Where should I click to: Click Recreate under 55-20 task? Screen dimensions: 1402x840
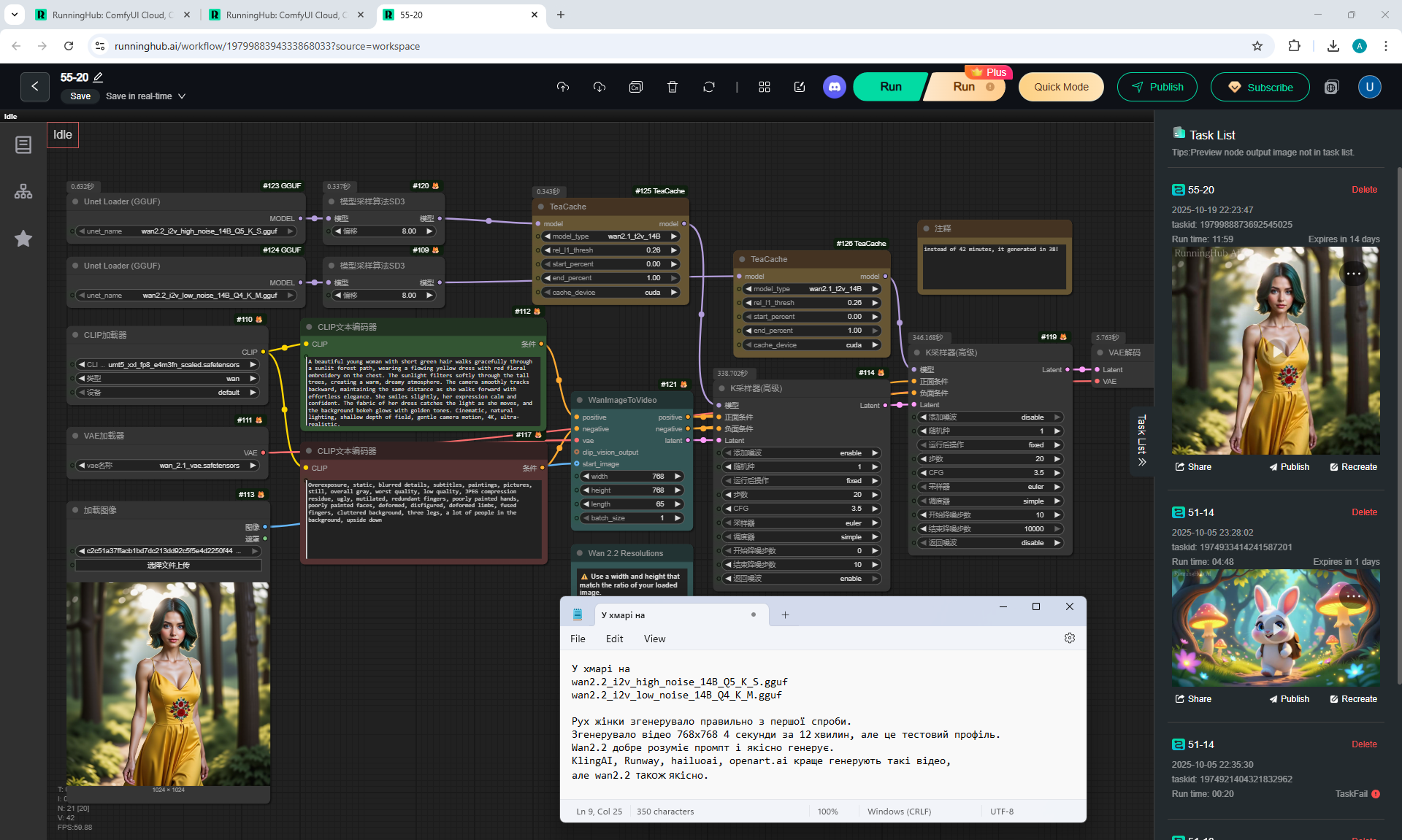[1353, 467]
